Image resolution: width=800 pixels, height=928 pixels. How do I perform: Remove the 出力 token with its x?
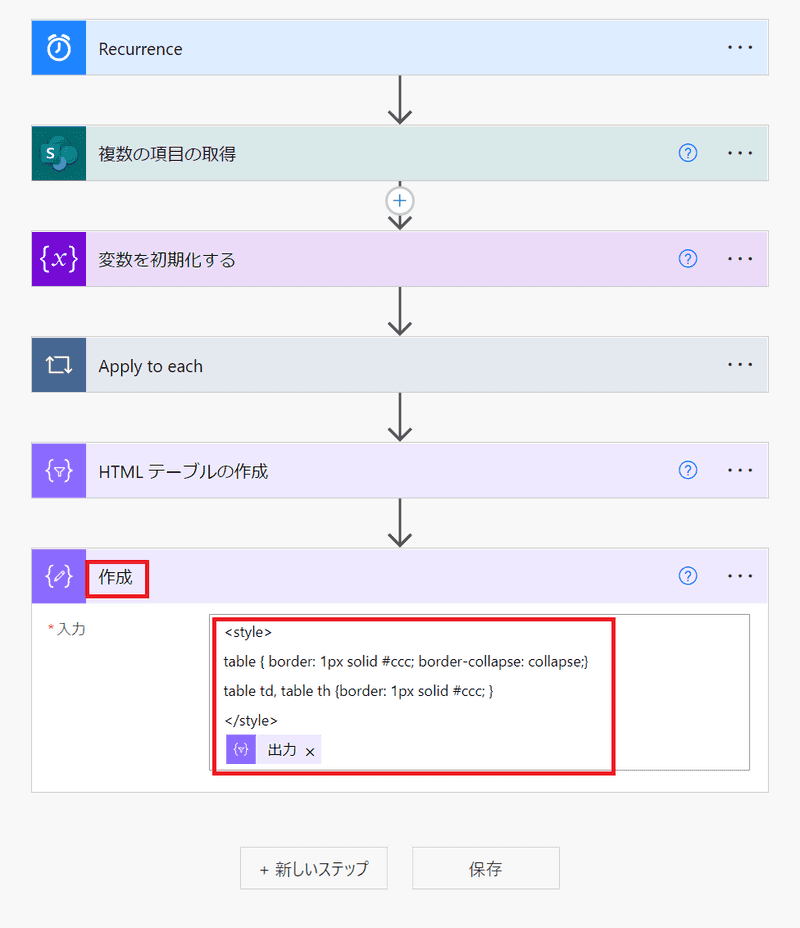click(x=310, y=751)
